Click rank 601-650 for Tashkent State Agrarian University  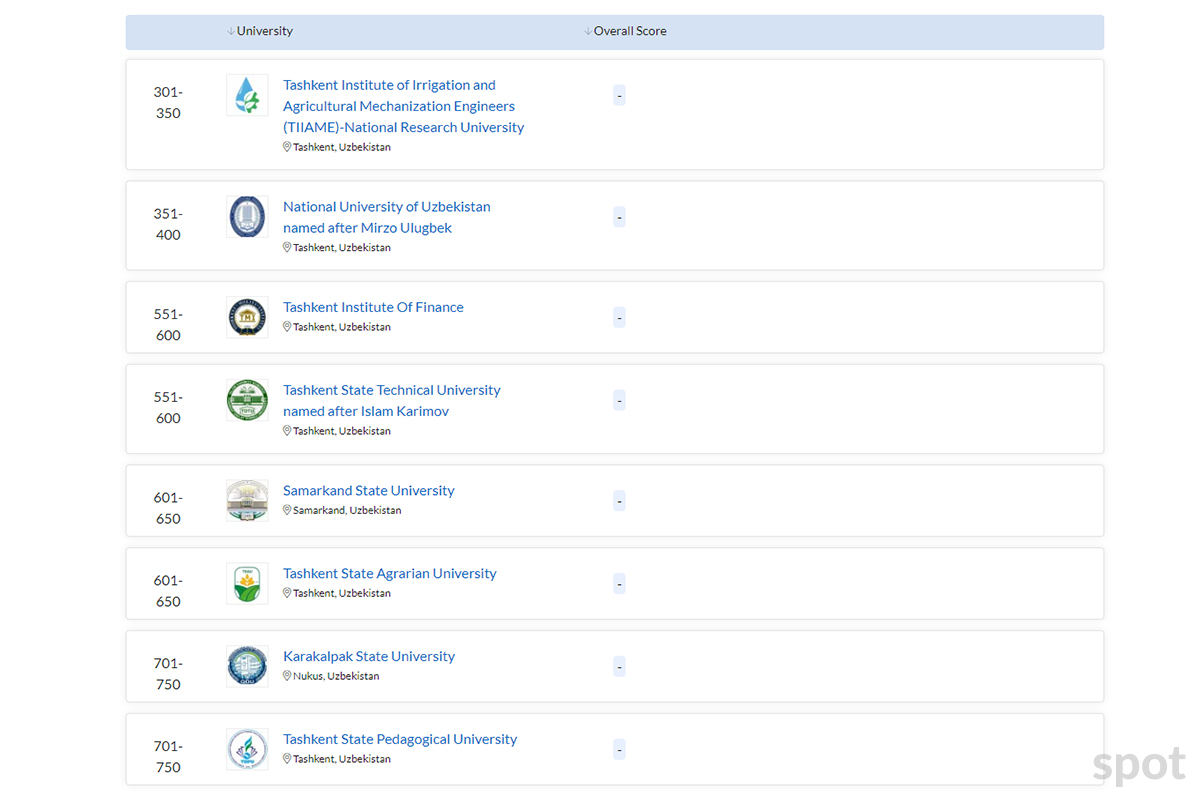point(168,590)
